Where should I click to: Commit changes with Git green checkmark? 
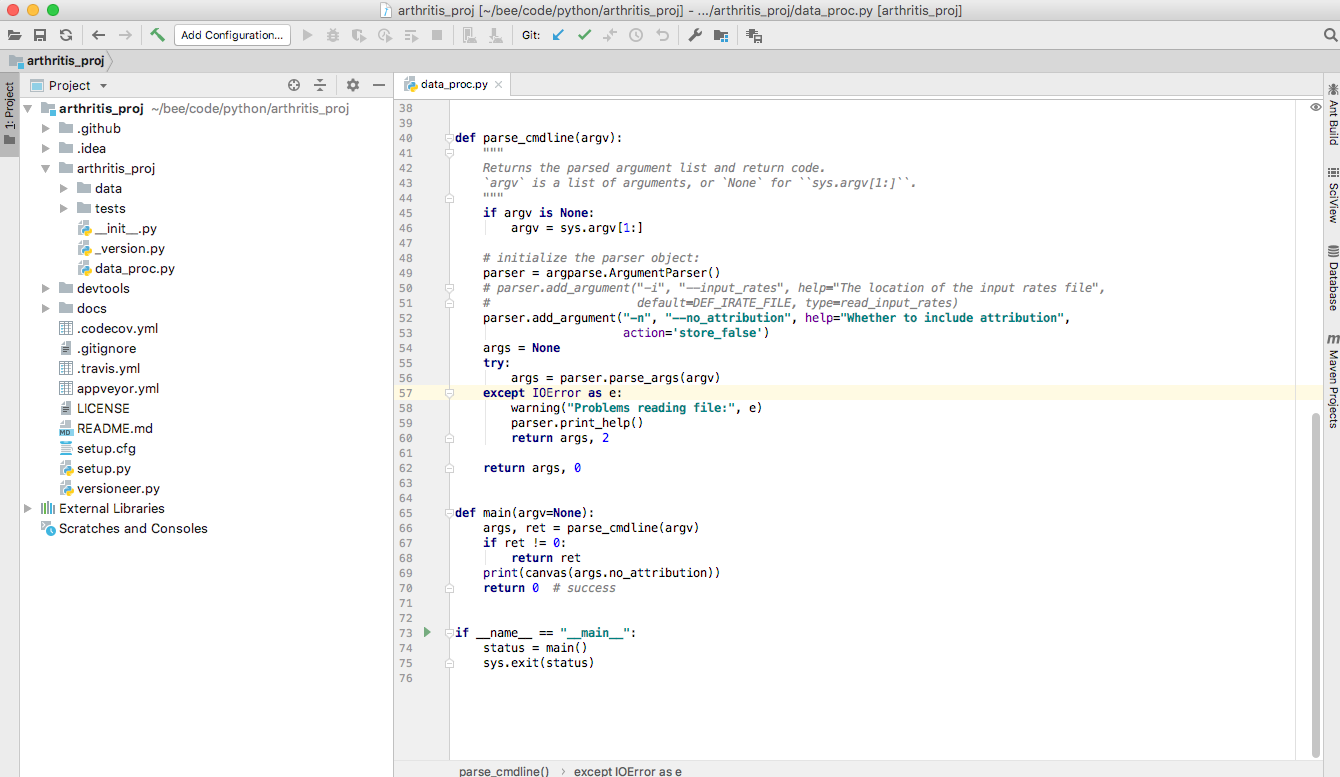coord(584,35)
